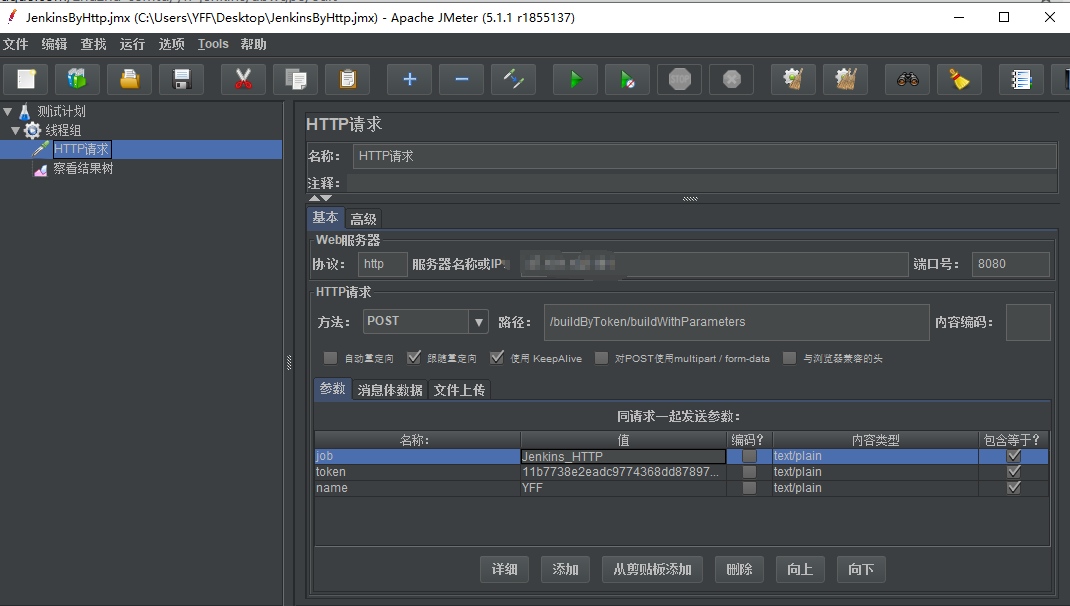Image resolution: width=1070 pixels, height=606 pixels.
Task: Toggle 编码 checkbox in job row
Action: (749, 456)
